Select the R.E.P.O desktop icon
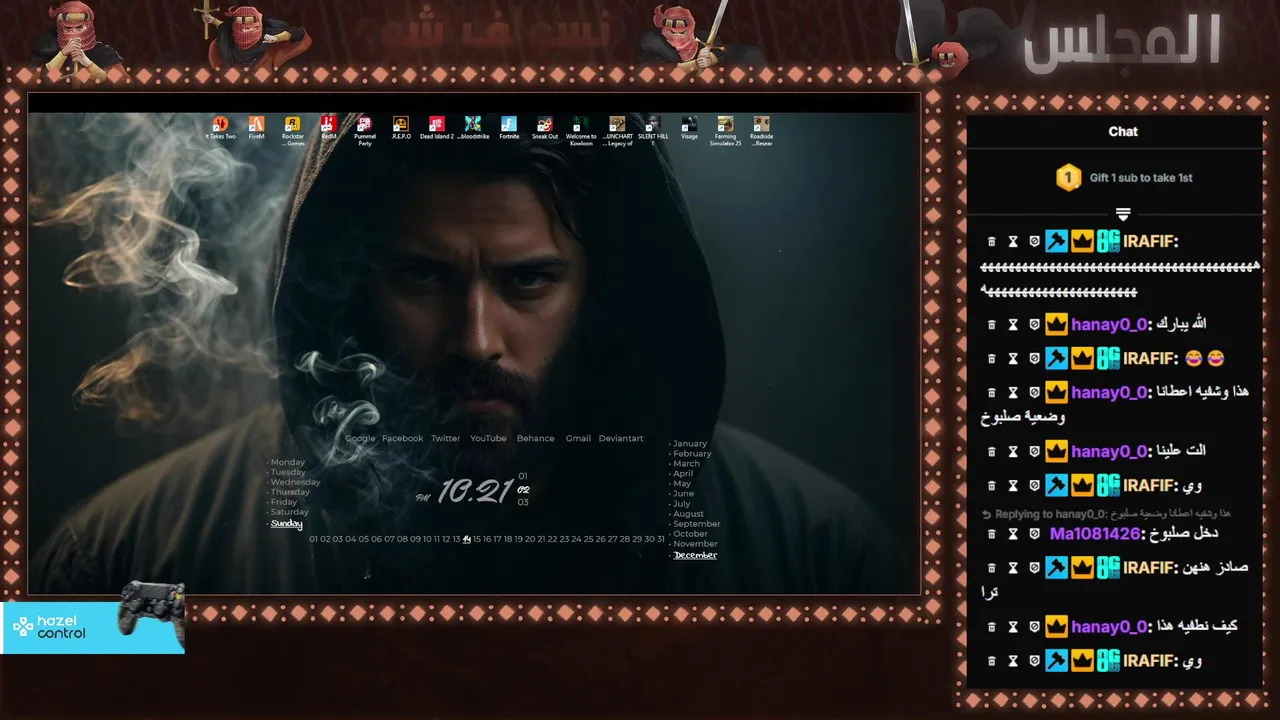 tap(400, 129)
